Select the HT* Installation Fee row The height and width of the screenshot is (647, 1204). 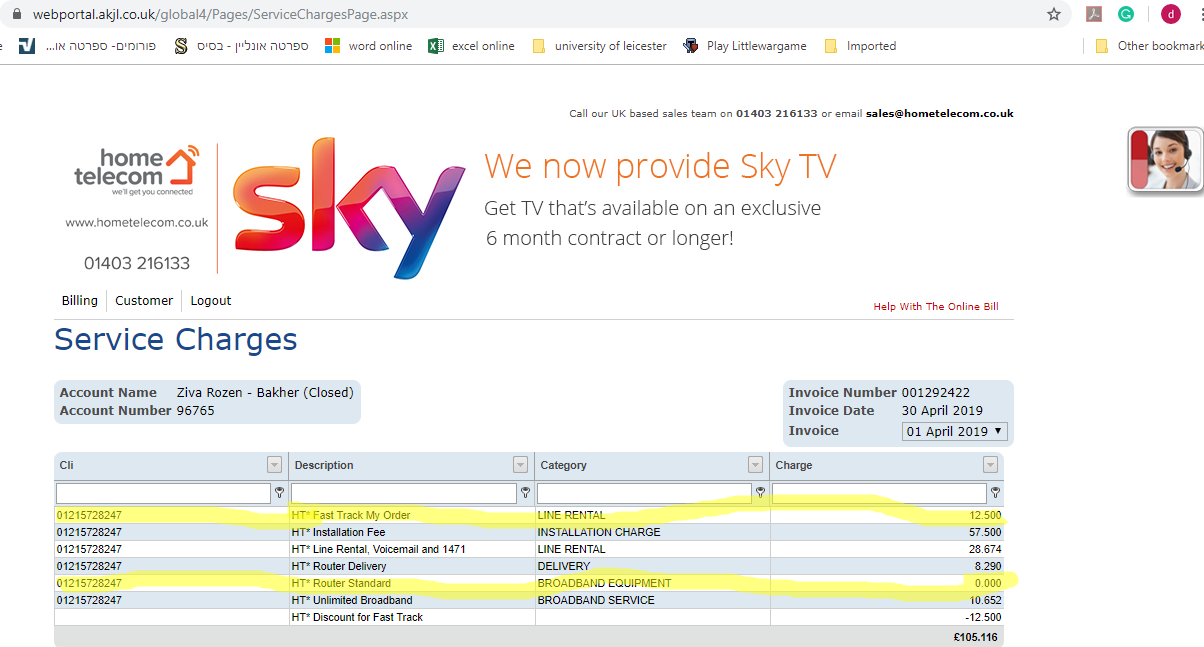529,532
